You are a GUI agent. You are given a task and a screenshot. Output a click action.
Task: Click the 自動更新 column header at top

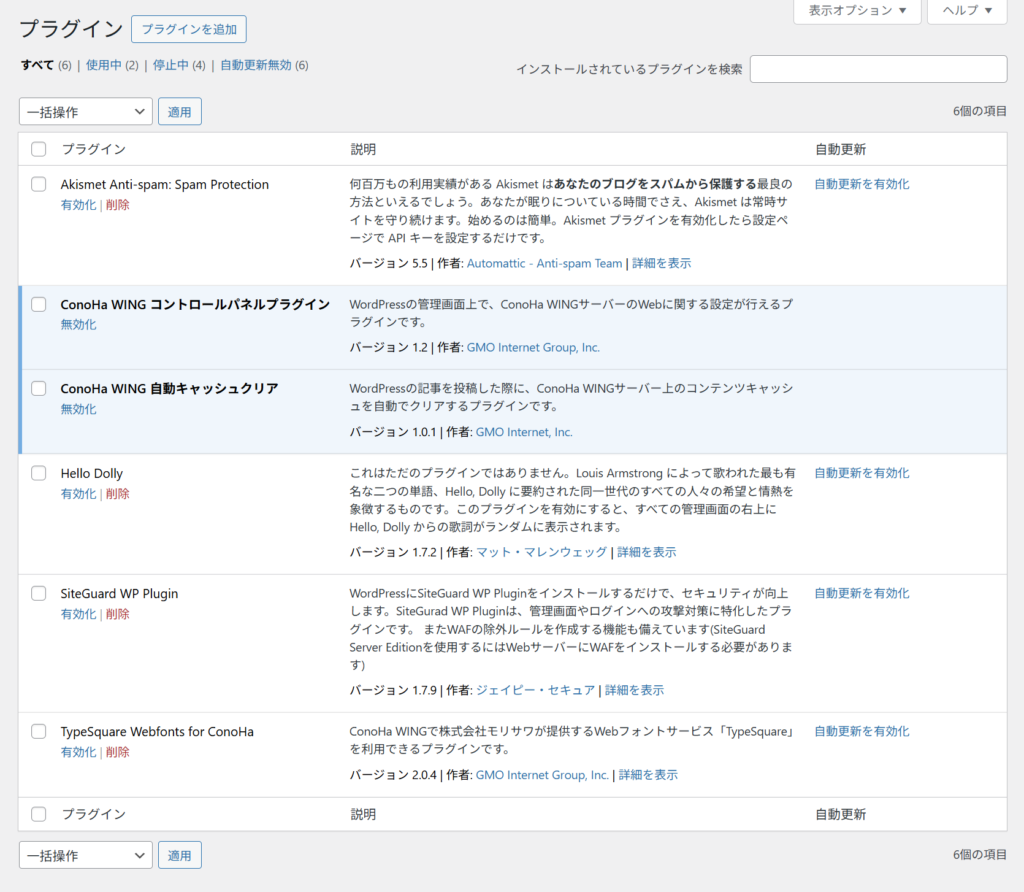(840, 150)
